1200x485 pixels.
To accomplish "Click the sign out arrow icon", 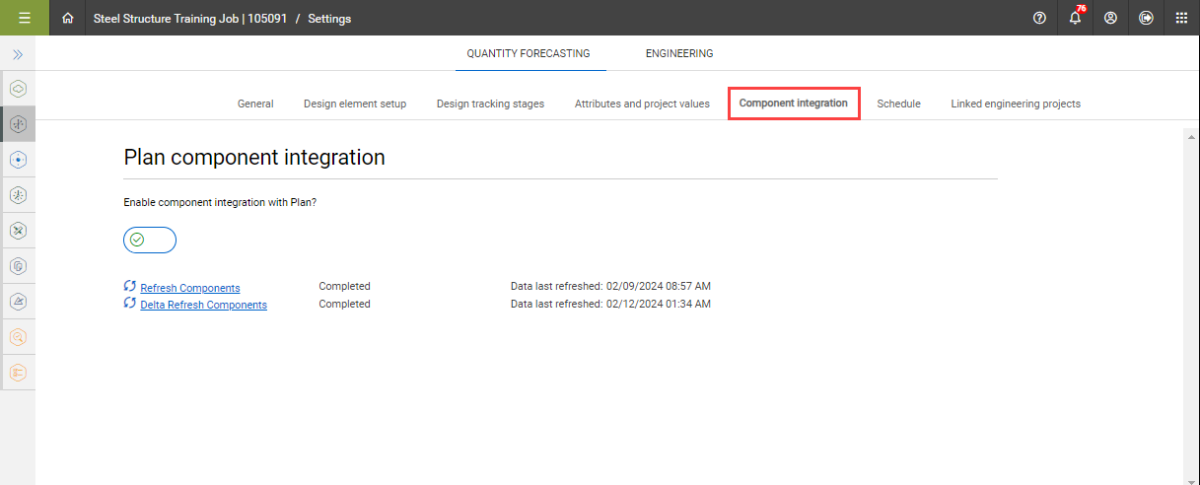I will [x=1146, y=18].
